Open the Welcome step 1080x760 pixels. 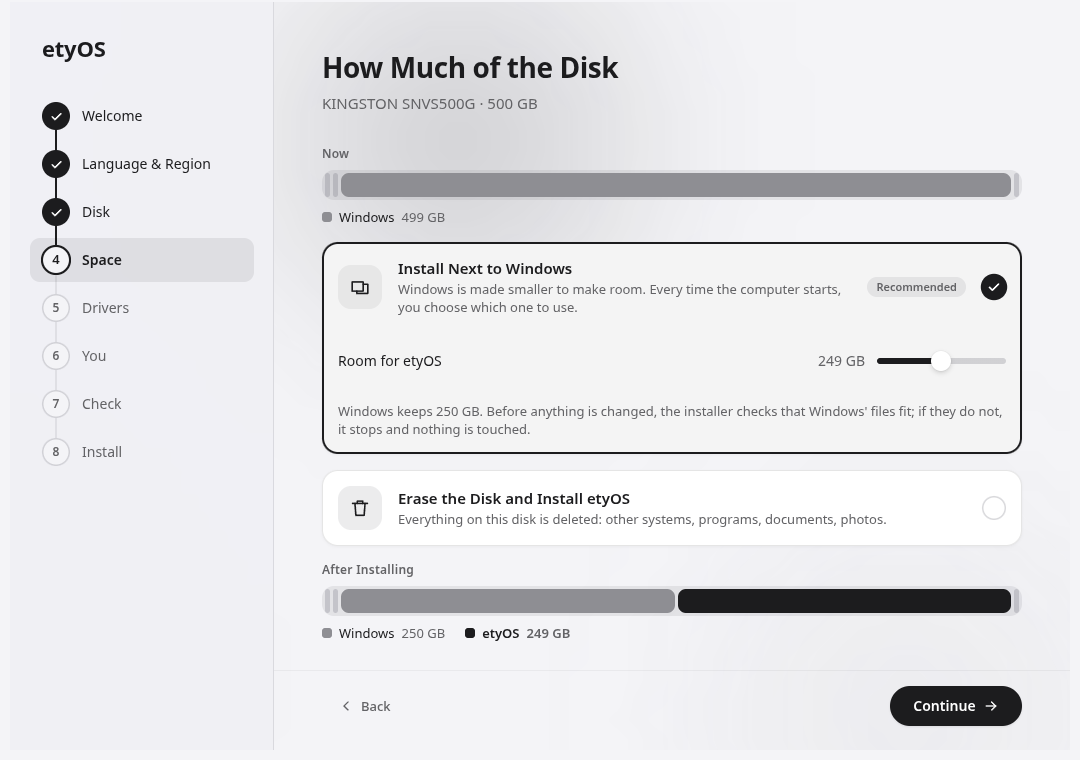142,116
